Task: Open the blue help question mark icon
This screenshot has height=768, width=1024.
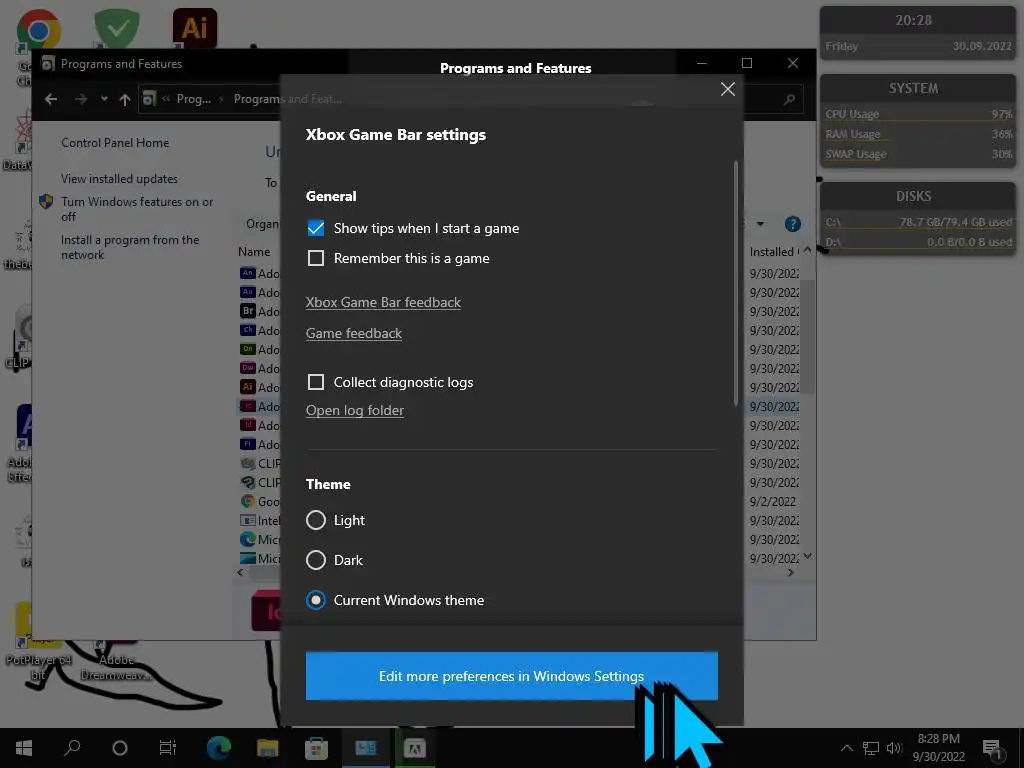Action: pyautogui.click(x=792, y=224)
